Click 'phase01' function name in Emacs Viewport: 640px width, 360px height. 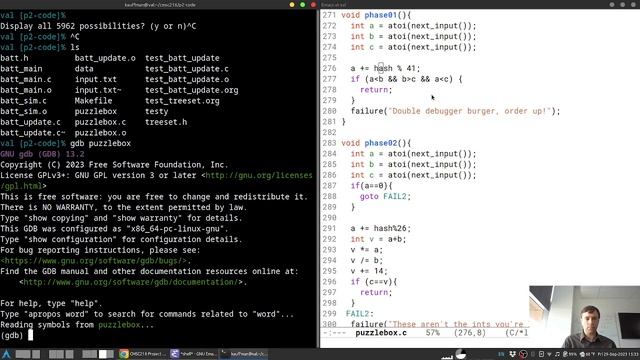[380, 15]
